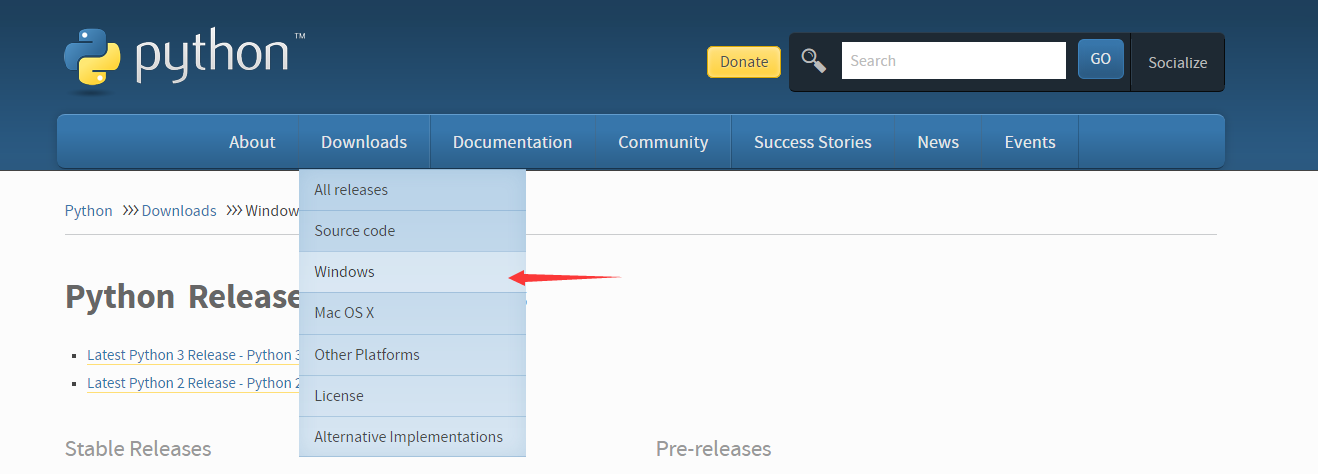Open the Events nav menu
This screenshot has width=1318, height=474.
1030,142
